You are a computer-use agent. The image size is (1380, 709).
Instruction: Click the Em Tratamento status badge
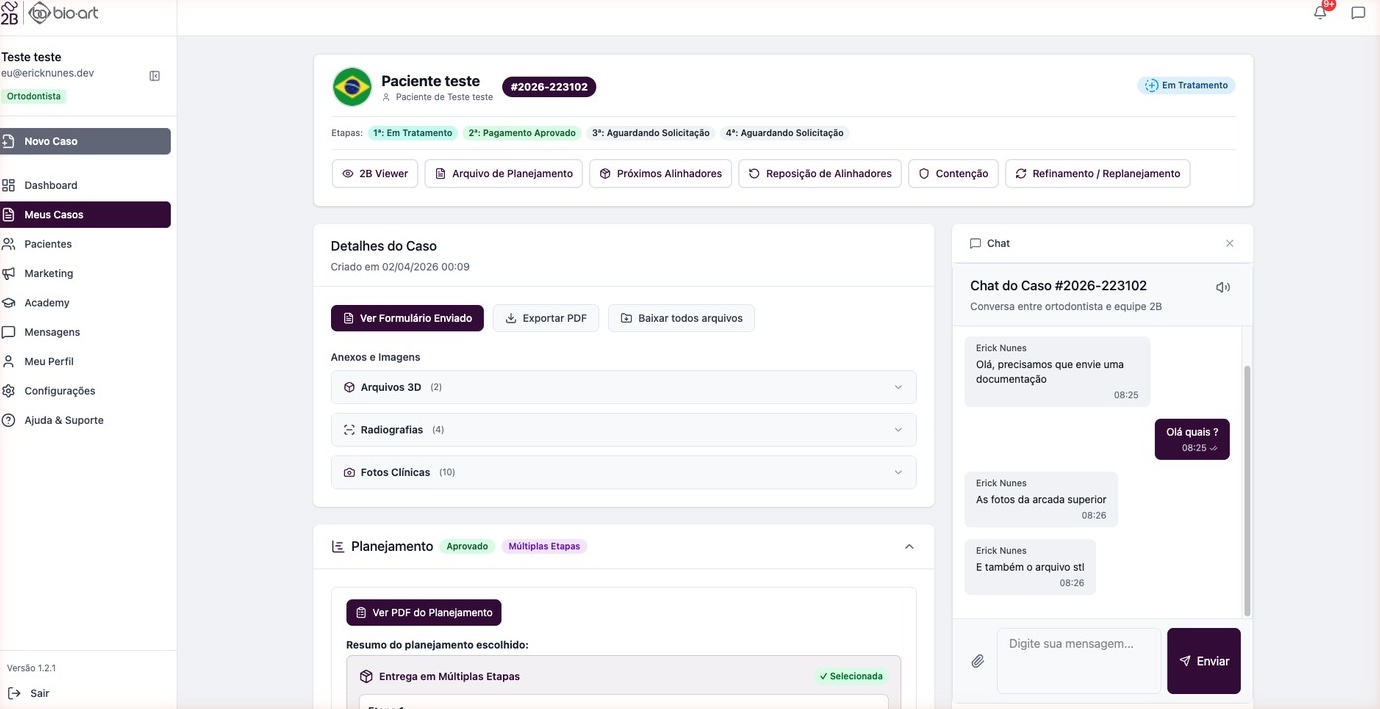tap(1186, 86)
